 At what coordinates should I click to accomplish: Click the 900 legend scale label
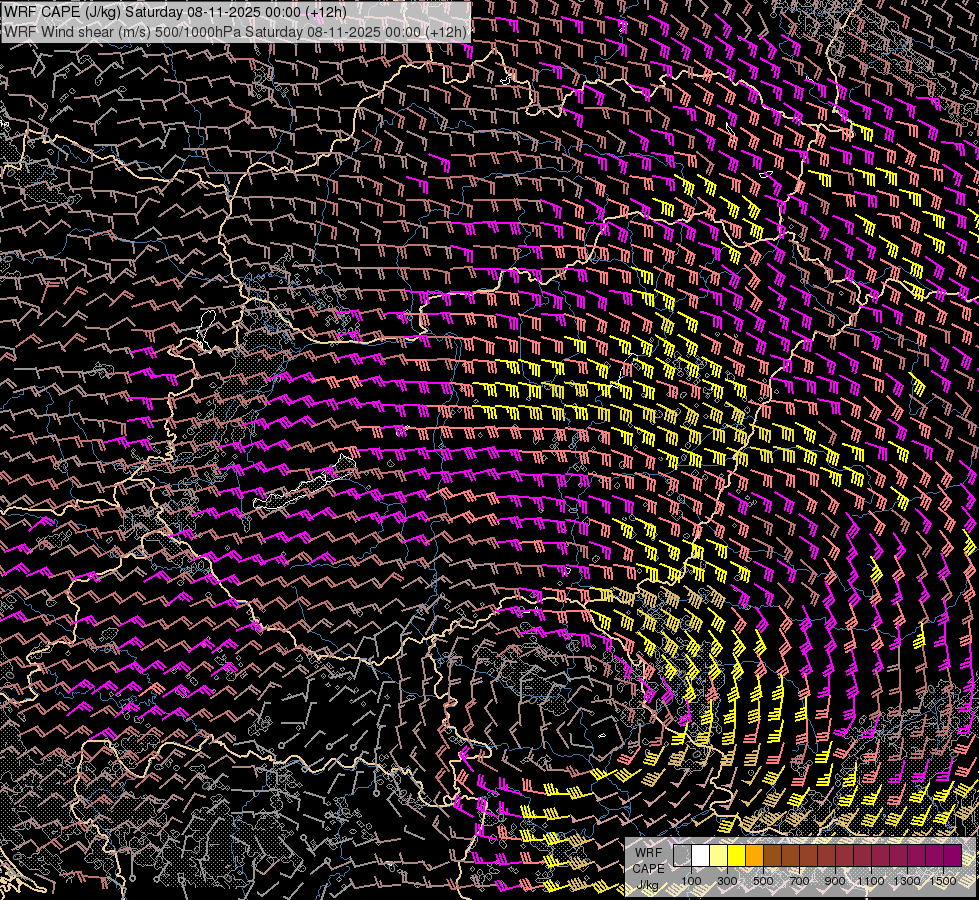point(835,880)
